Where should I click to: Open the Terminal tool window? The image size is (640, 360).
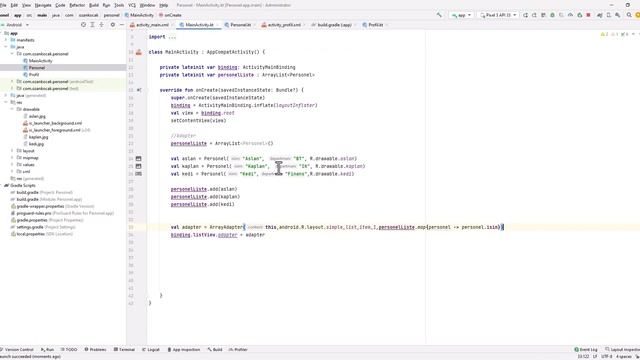(x=124, y=349)
